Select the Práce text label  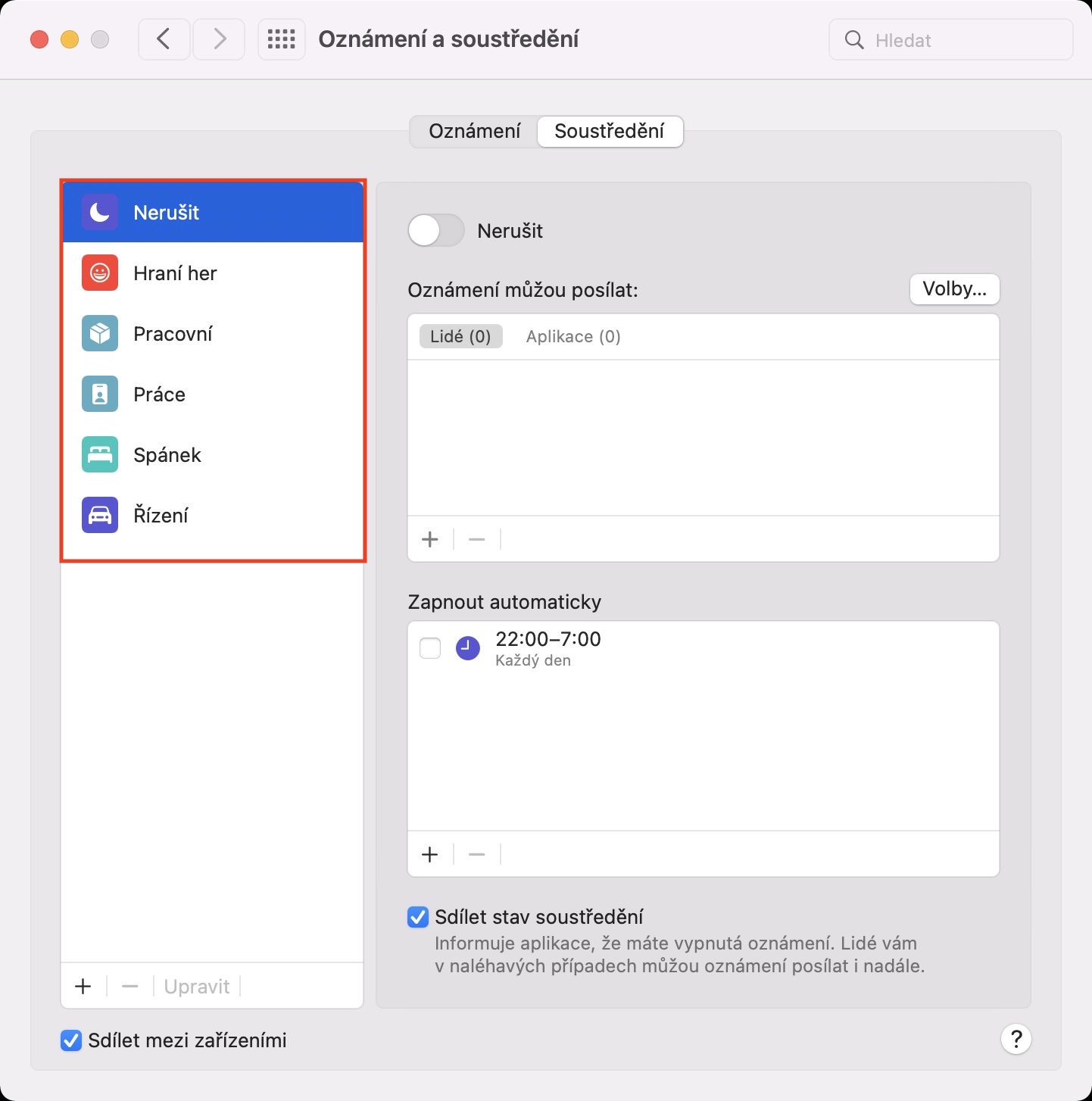(x=159, y=395)
